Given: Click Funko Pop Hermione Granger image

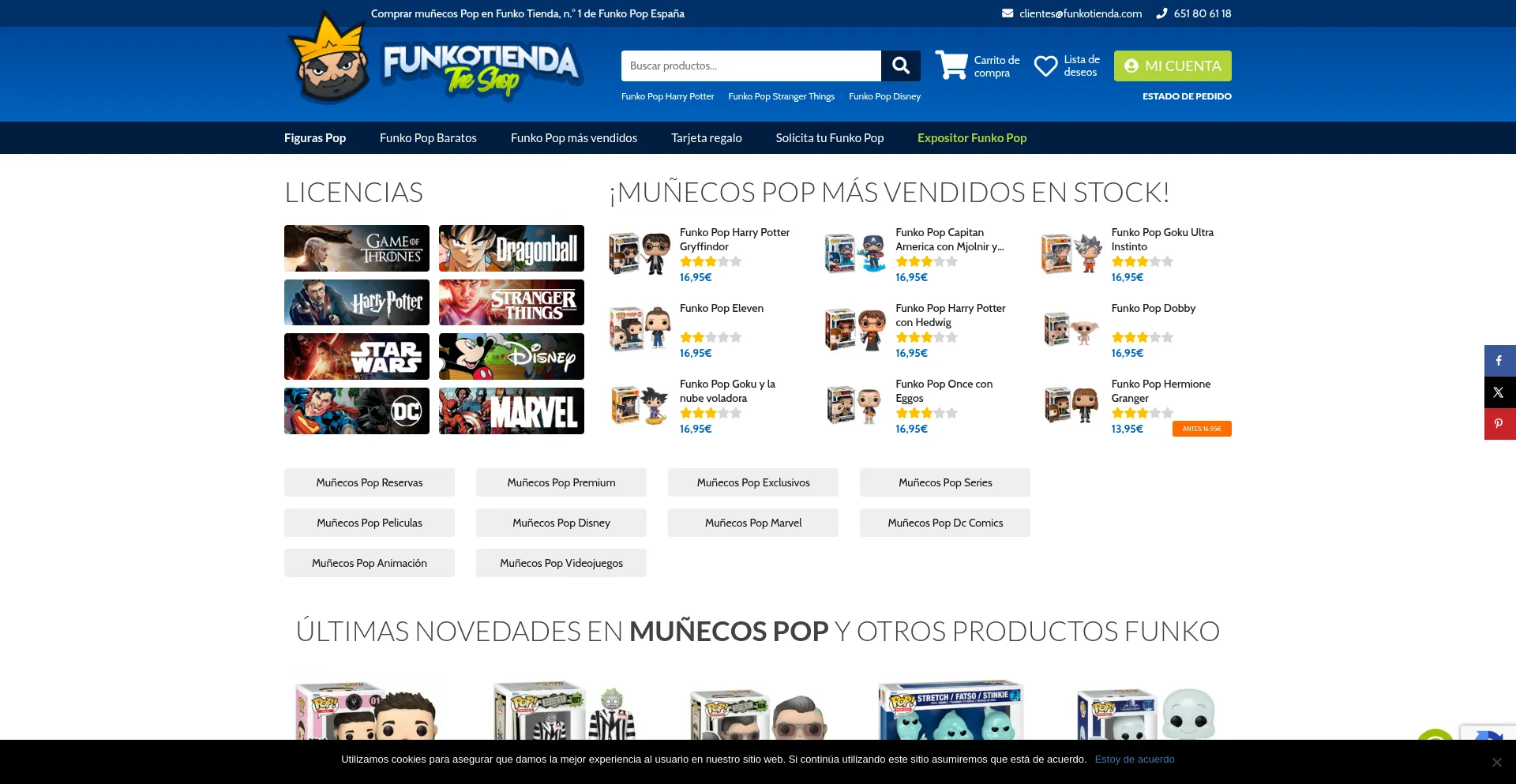Looking at the screenshot, I should [1071, 405].
